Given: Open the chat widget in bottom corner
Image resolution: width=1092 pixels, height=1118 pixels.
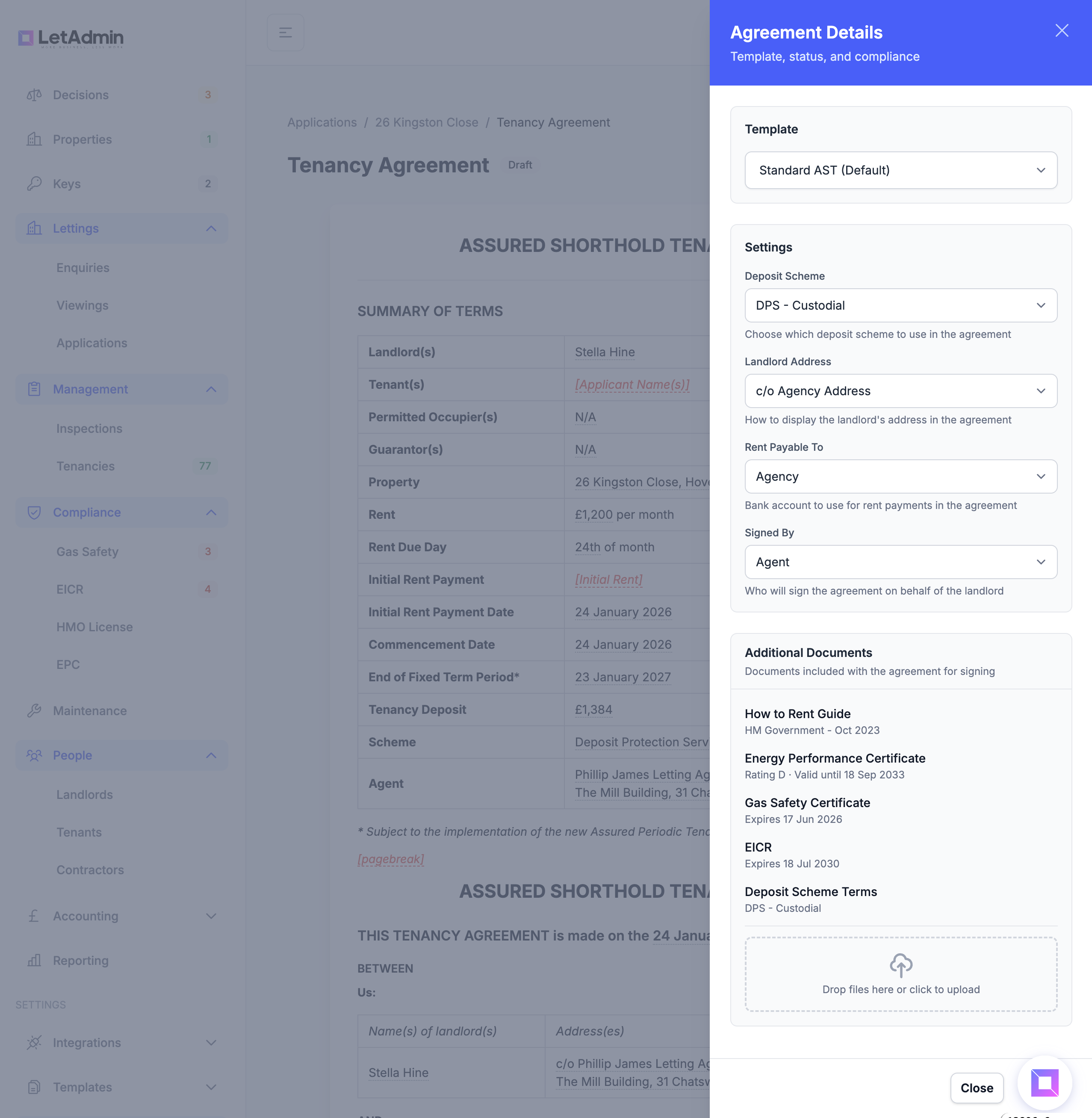Looking at the screenshot, I should [x=1045, y=1083].
